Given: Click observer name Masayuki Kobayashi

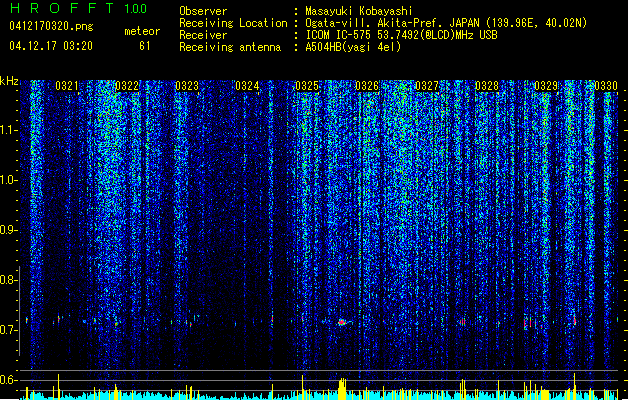Looking at the screenshot, I should pos(359,11).
